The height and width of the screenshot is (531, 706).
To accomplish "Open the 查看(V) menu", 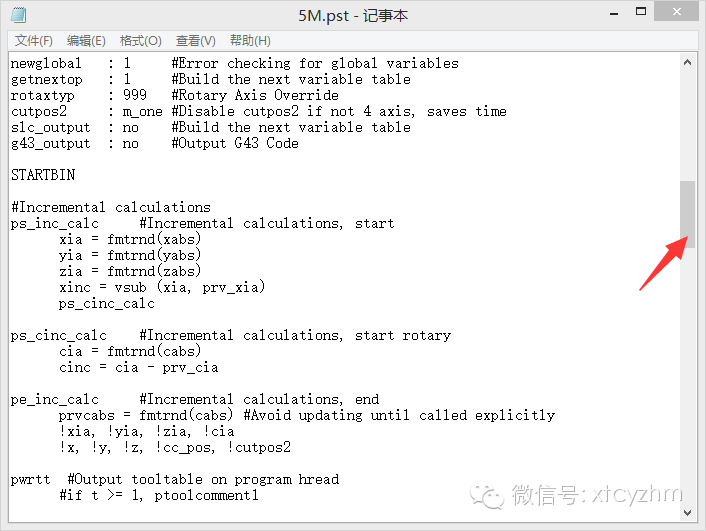I will coord(196,40).
